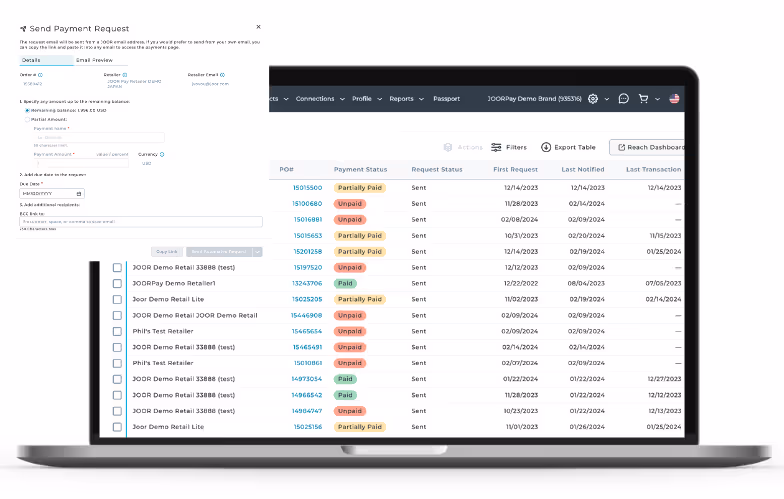The width and height of the screenshot is (784, 499).
Task: Open PO link 13243706
Action: 307,284
